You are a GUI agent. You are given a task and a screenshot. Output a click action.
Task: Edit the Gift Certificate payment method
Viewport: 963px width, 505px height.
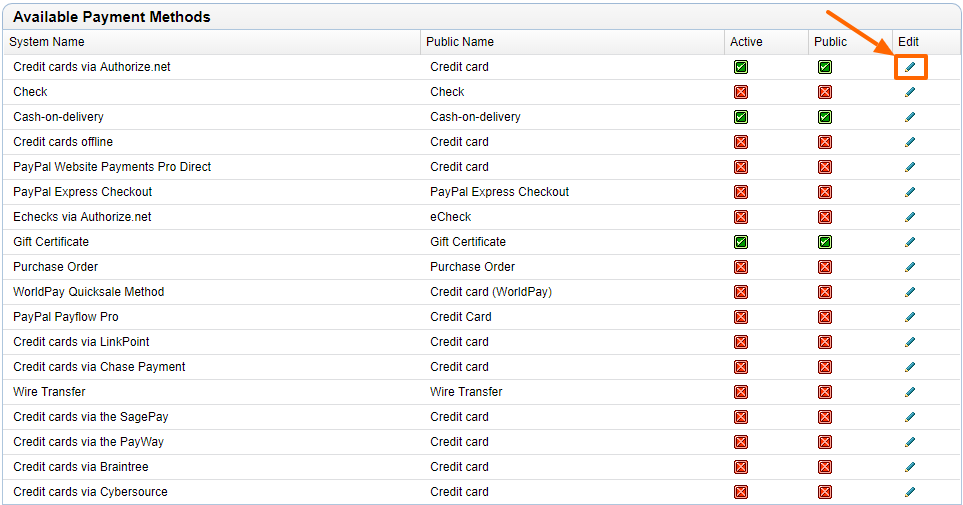910,242
